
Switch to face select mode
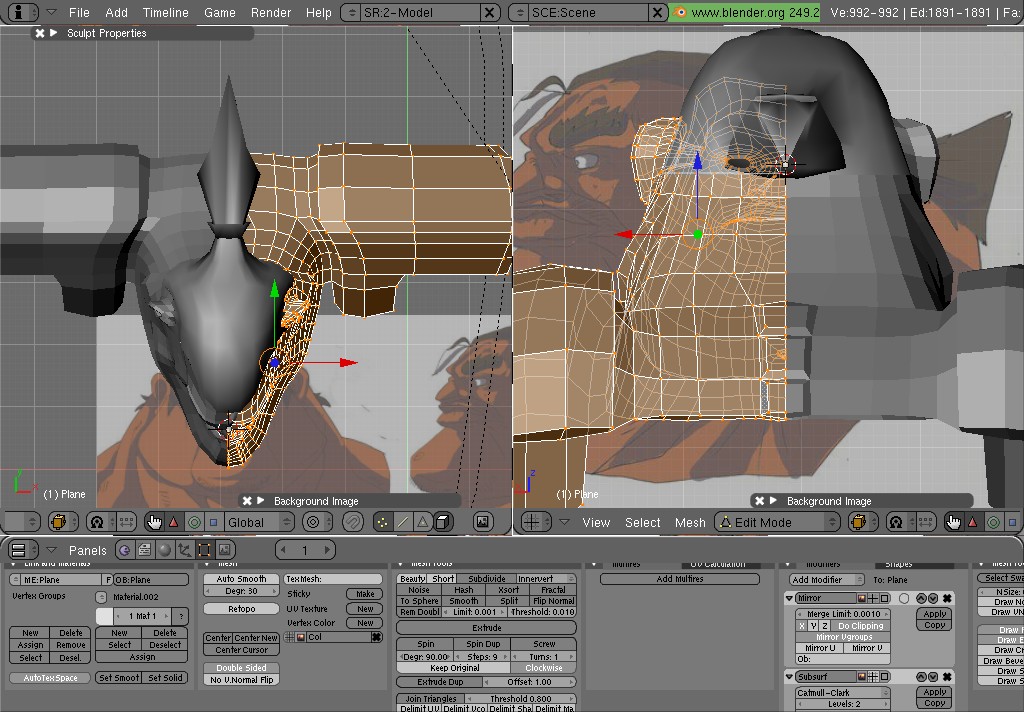coord(423,522)
